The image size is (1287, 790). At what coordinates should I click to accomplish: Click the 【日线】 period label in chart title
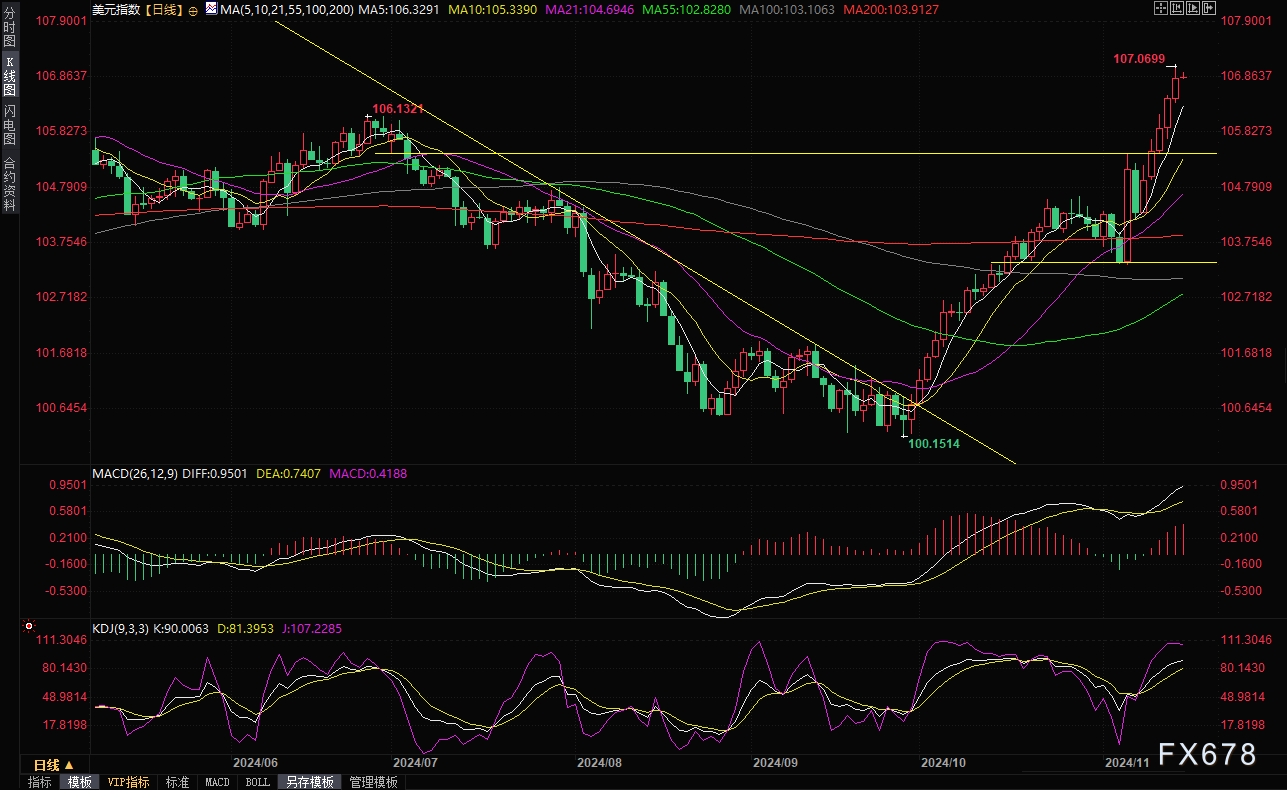tap(162, 9)
